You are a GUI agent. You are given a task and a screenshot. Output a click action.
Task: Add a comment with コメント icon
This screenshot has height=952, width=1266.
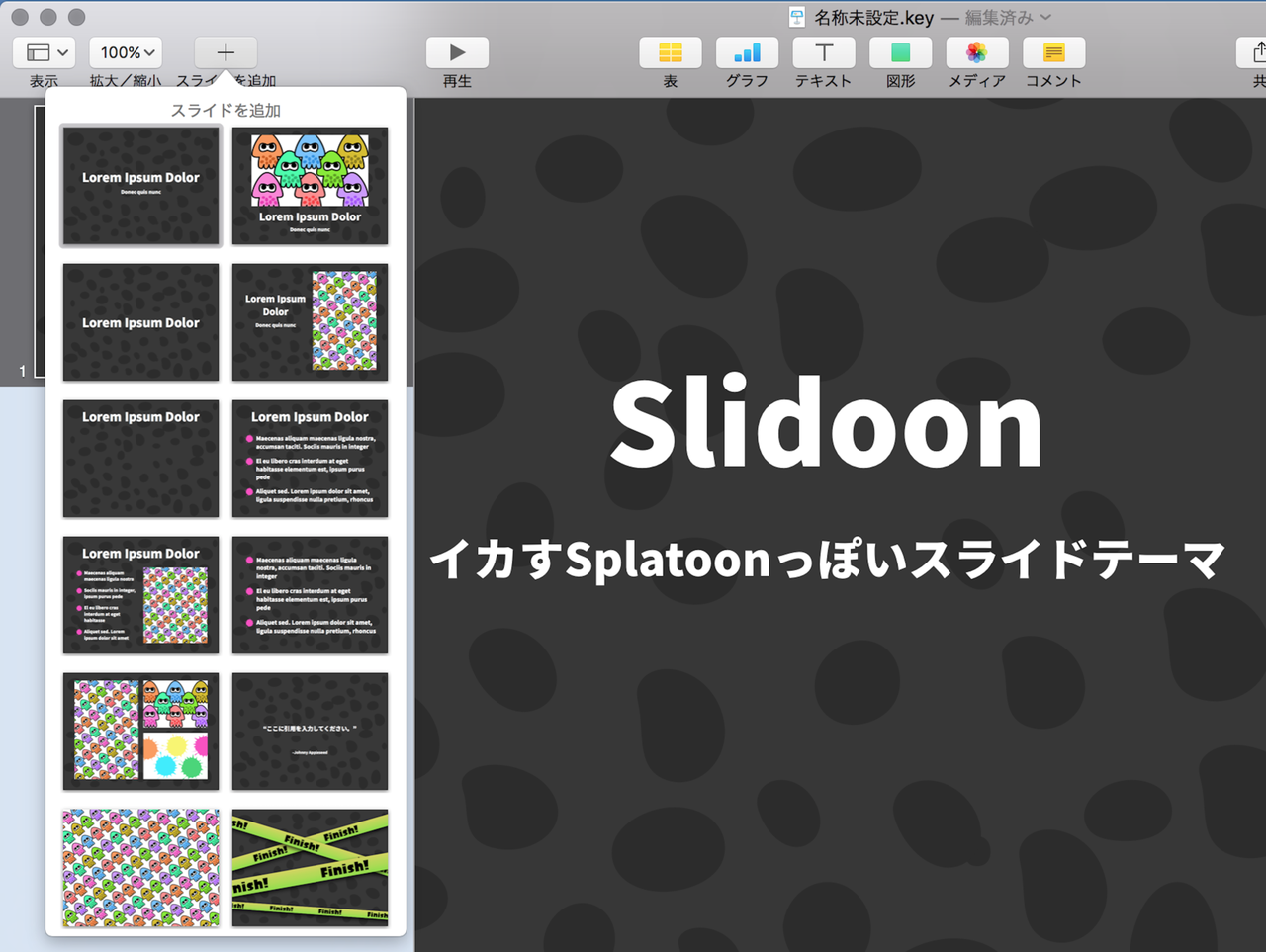(1053, 52)
